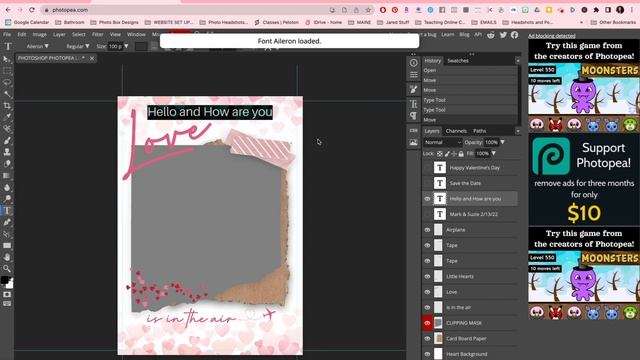Open the Character panel icon

click(413, 104)
